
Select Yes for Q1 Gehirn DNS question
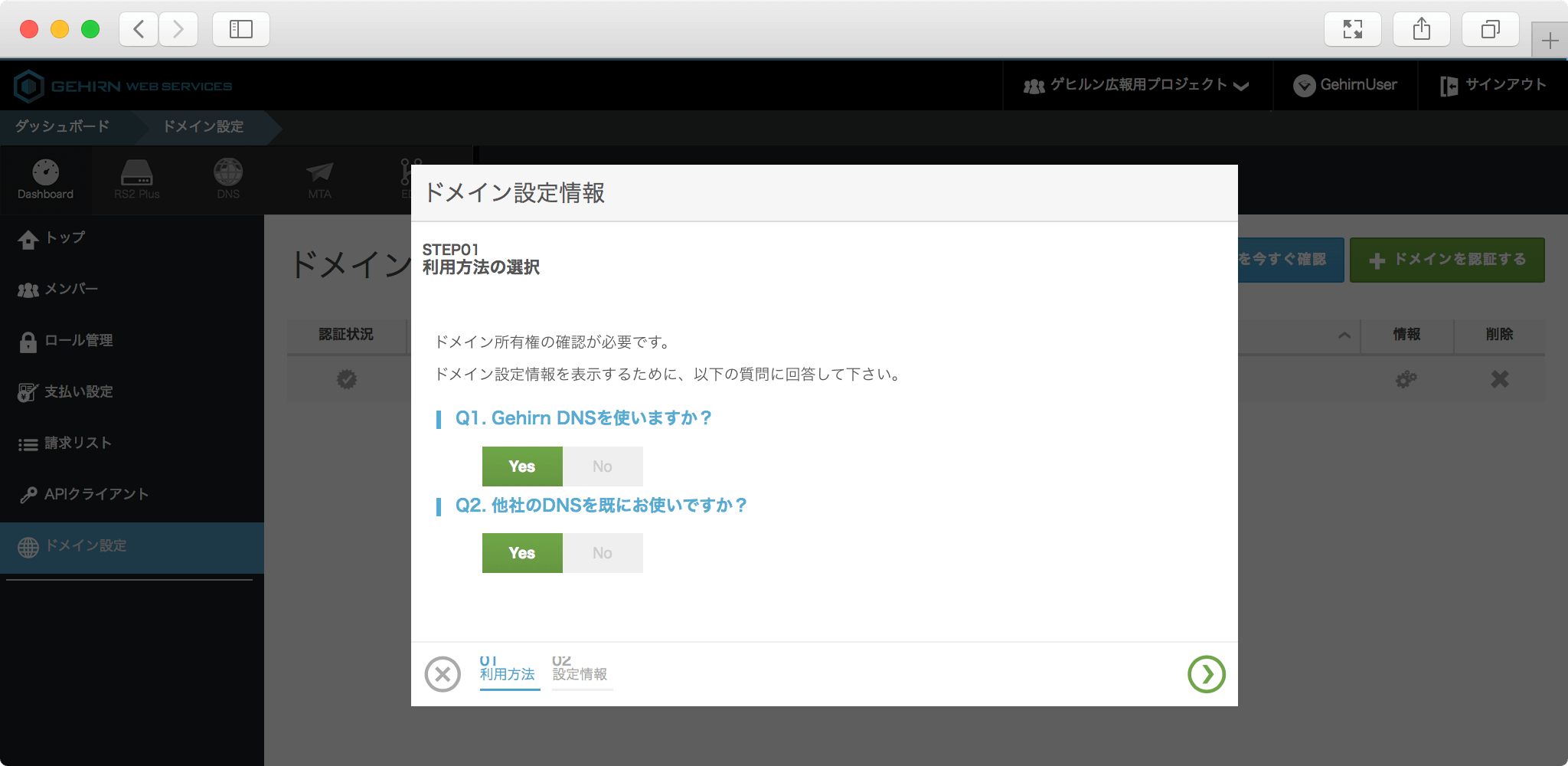(x=522, y=466)
